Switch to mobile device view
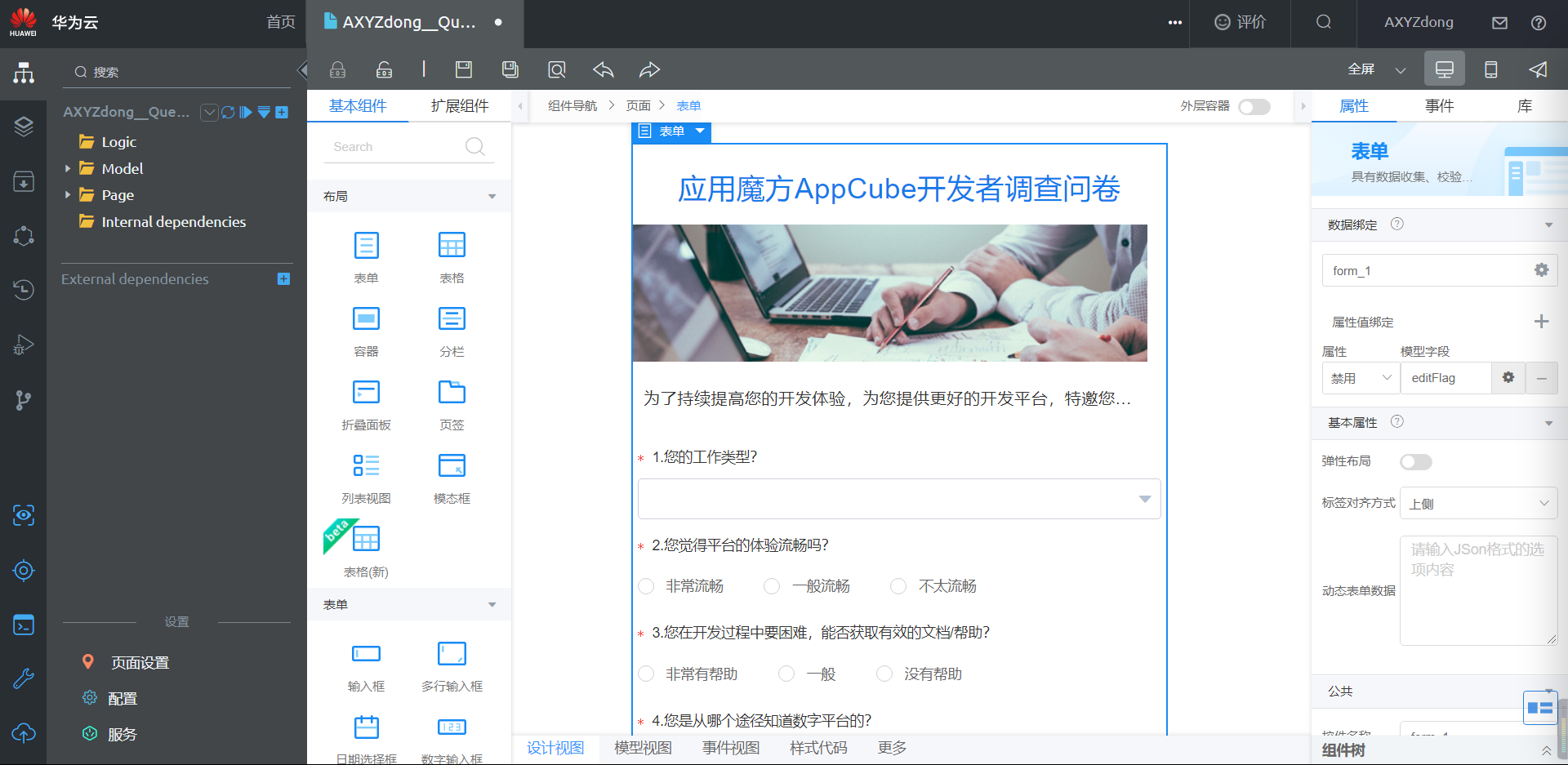 [x=1491, y=69]
